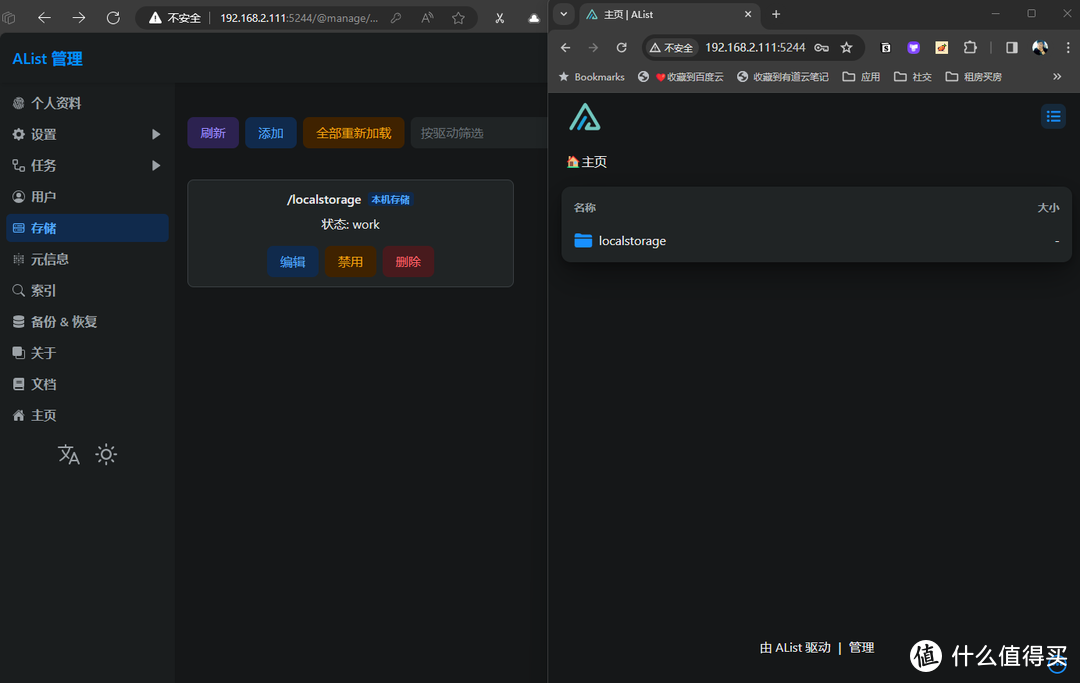1080x683 pixels.
Task: Click the password key icon in right address bar
Action: 821,48
